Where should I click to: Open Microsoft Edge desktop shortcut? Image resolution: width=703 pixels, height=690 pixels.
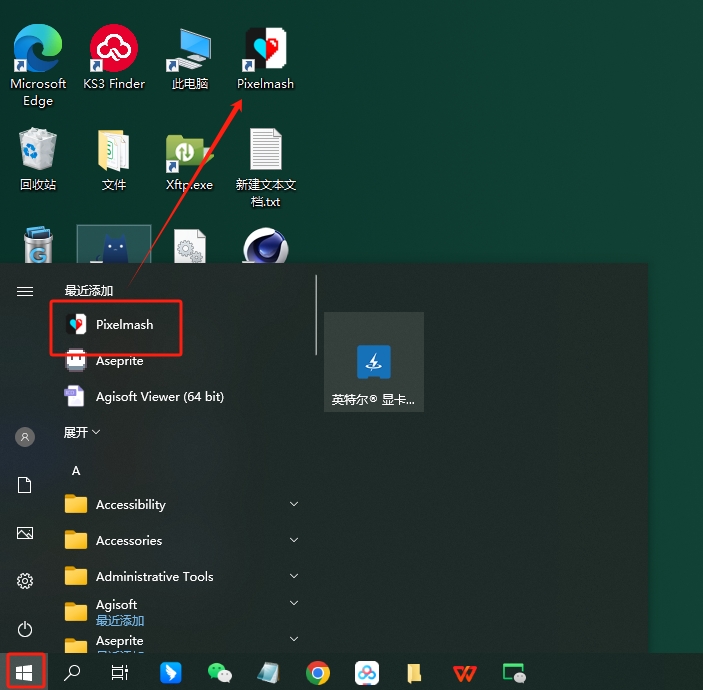click(38, 65)
